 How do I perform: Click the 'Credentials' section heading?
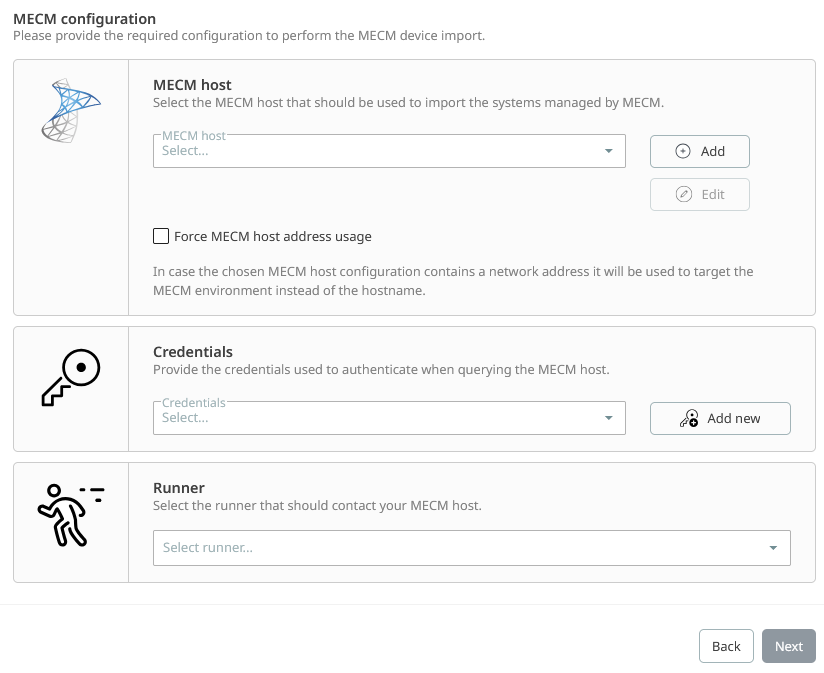coord(193,352)
